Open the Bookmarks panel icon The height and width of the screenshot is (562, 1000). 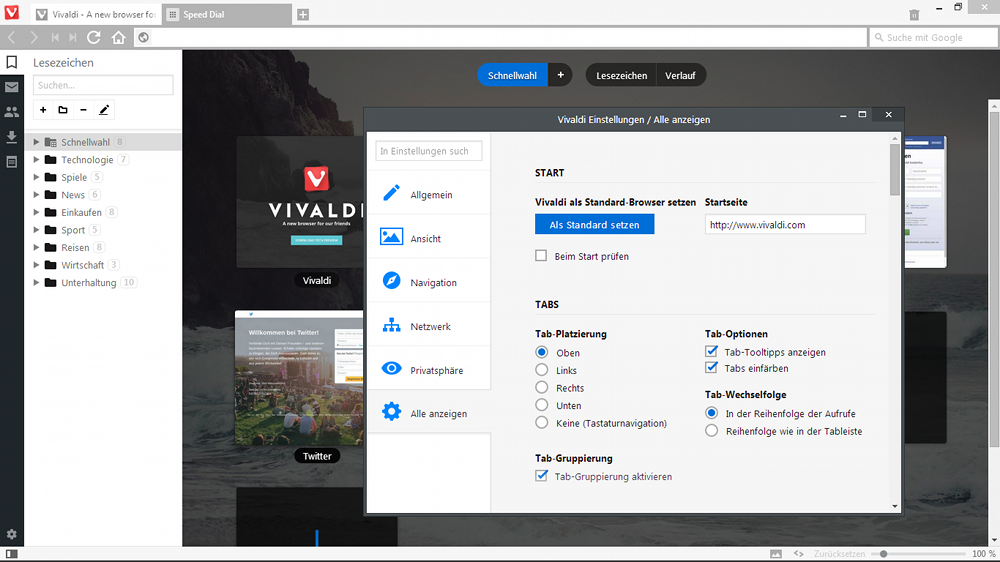click(x=11, y=63)
